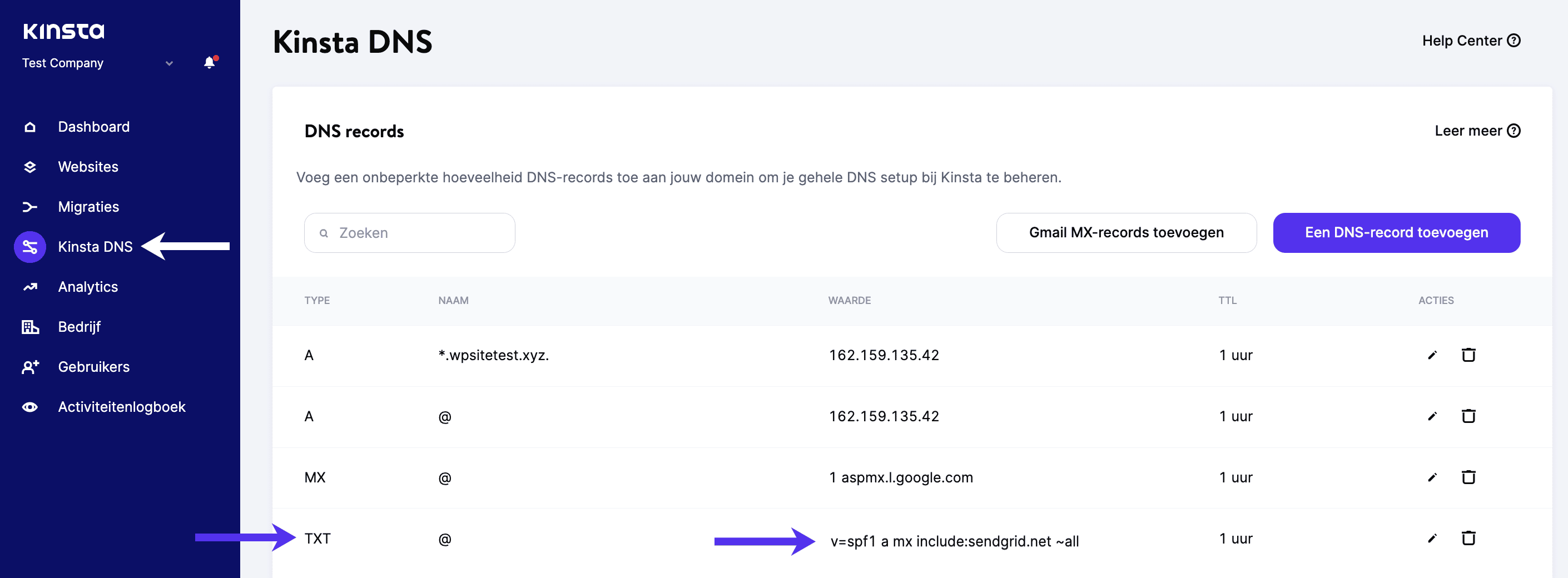Screen dimensions: 1568x578
Task: Click the Gebruikers add-user icon
Action: [30, 367]
